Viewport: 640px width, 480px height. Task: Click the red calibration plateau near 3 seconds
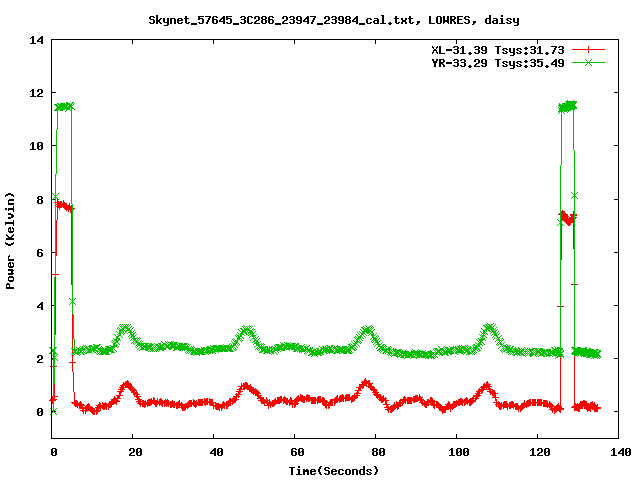(x=64, y=206)
